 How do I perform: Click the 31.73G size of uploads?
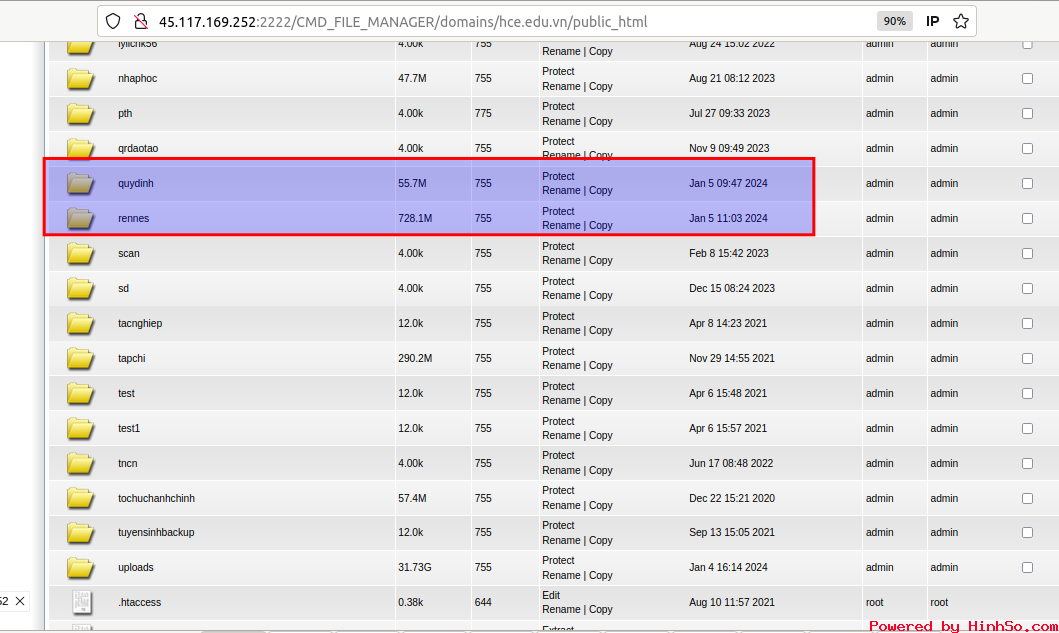(x=415, y=567)
